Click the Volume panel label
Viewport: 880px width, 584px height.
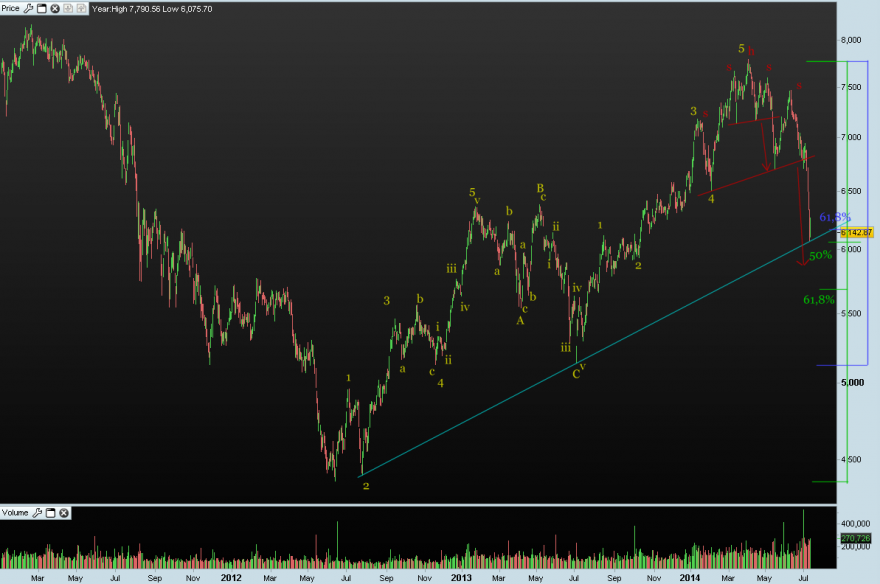click(x=15, y=513)
